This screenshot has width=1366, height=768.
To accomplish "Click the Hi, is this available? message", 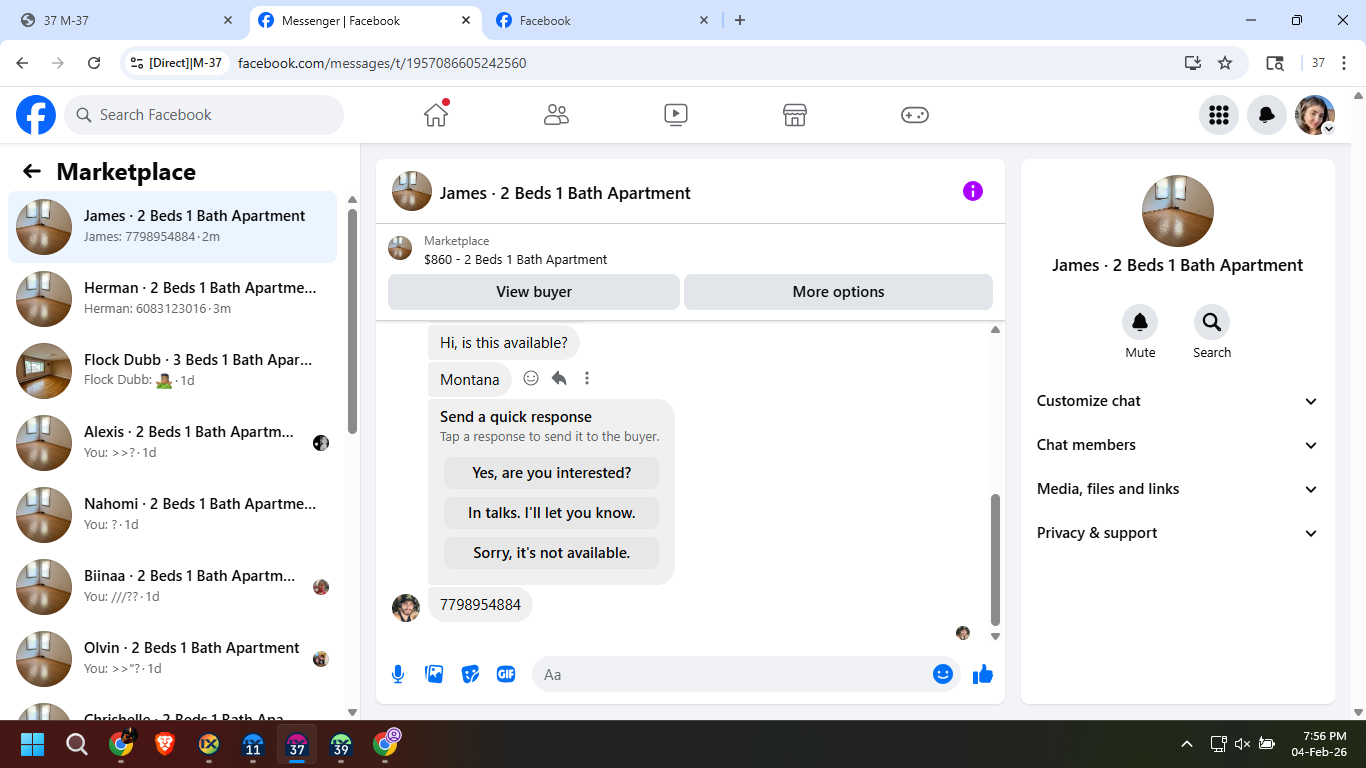I will click(504, 342).
